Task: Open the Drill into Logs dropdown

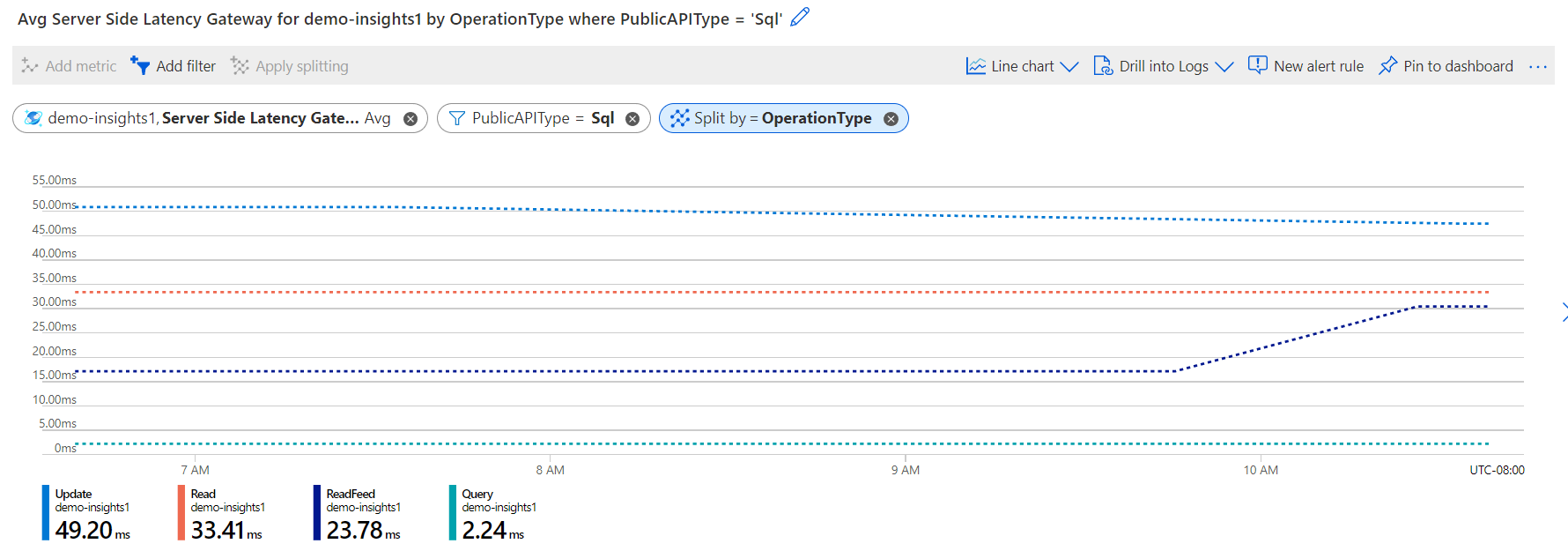Action: tap(1163, 66)
